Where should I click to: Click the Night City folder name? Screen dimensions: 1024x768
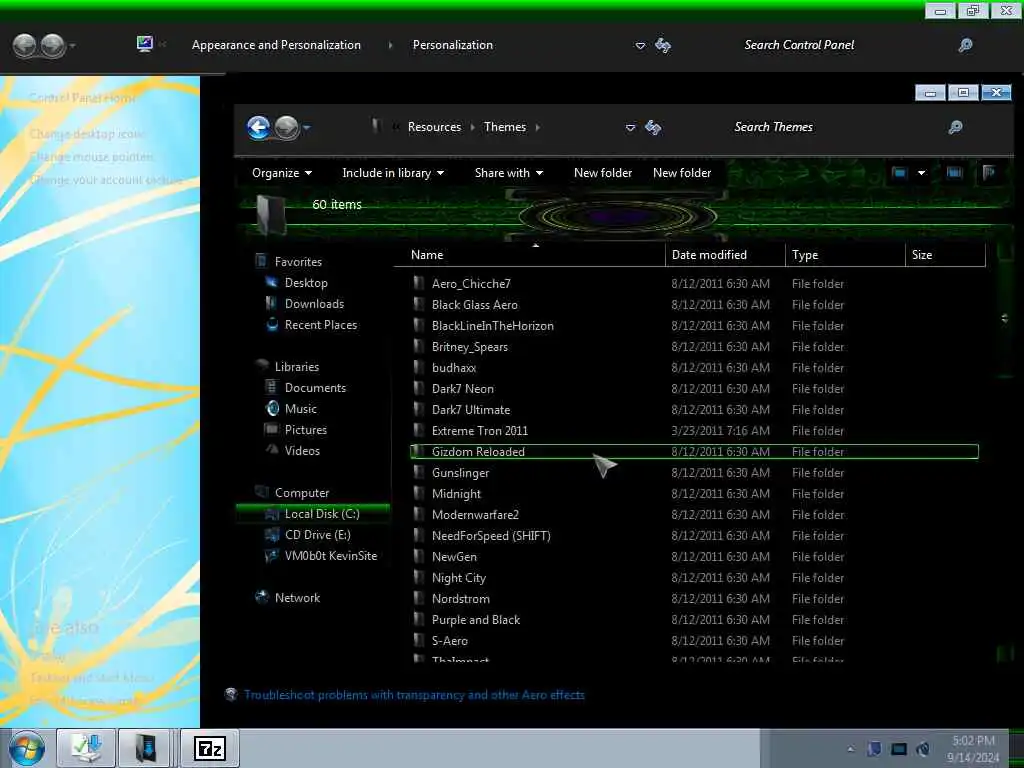click(458, 578)
